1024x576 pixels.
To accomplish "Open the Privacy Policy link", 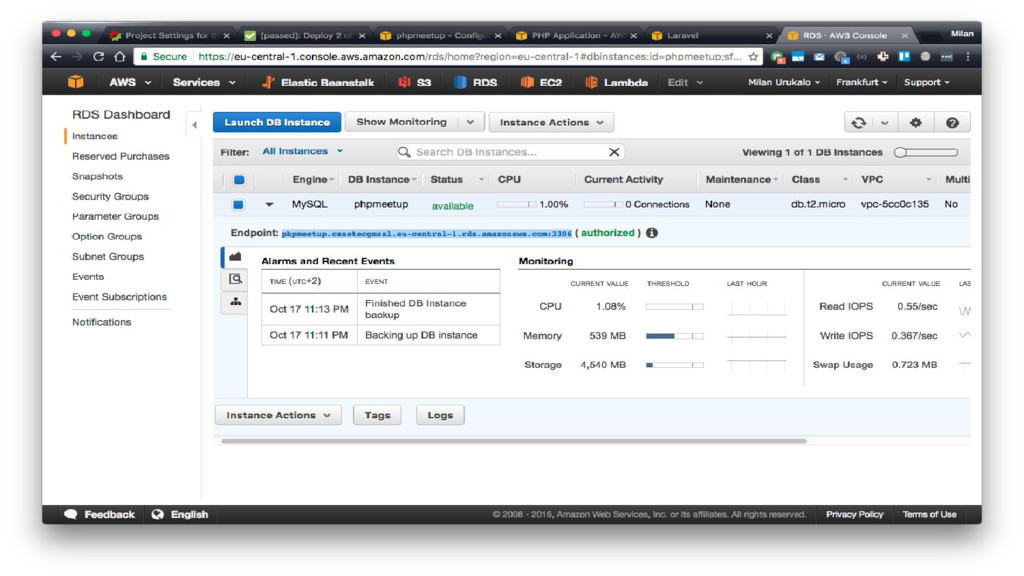I will click(x=854, y=514).
